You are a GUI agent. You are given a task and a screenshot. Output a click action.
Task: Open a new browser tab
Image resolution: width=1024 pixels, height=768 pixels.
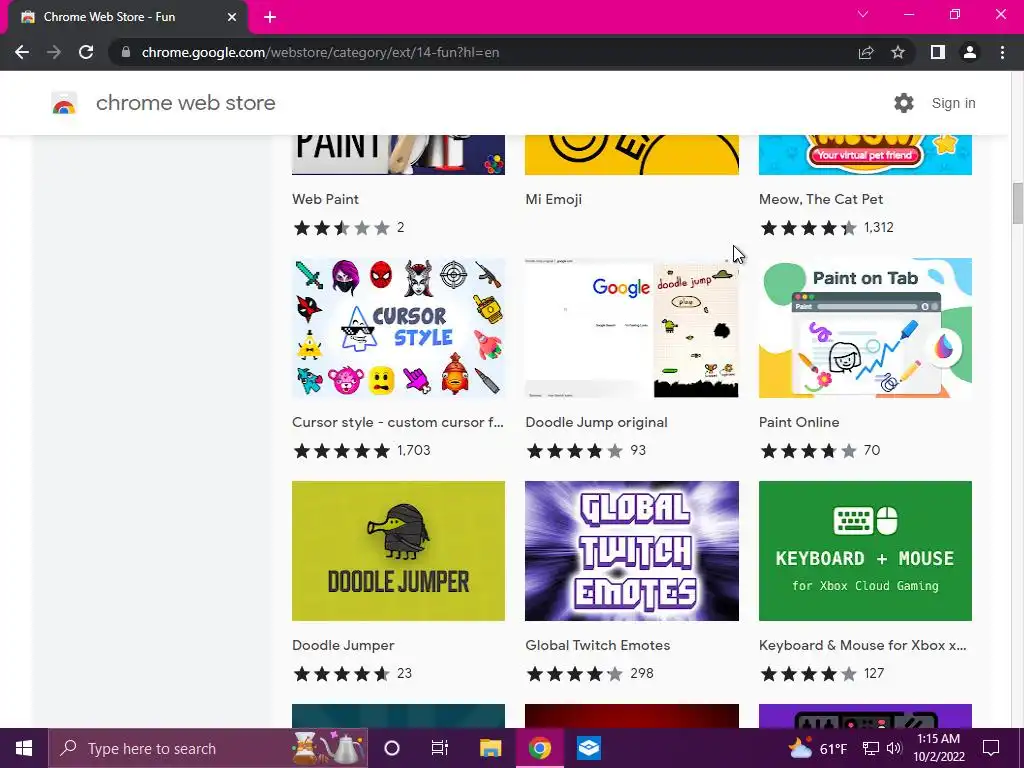[270, 17]
